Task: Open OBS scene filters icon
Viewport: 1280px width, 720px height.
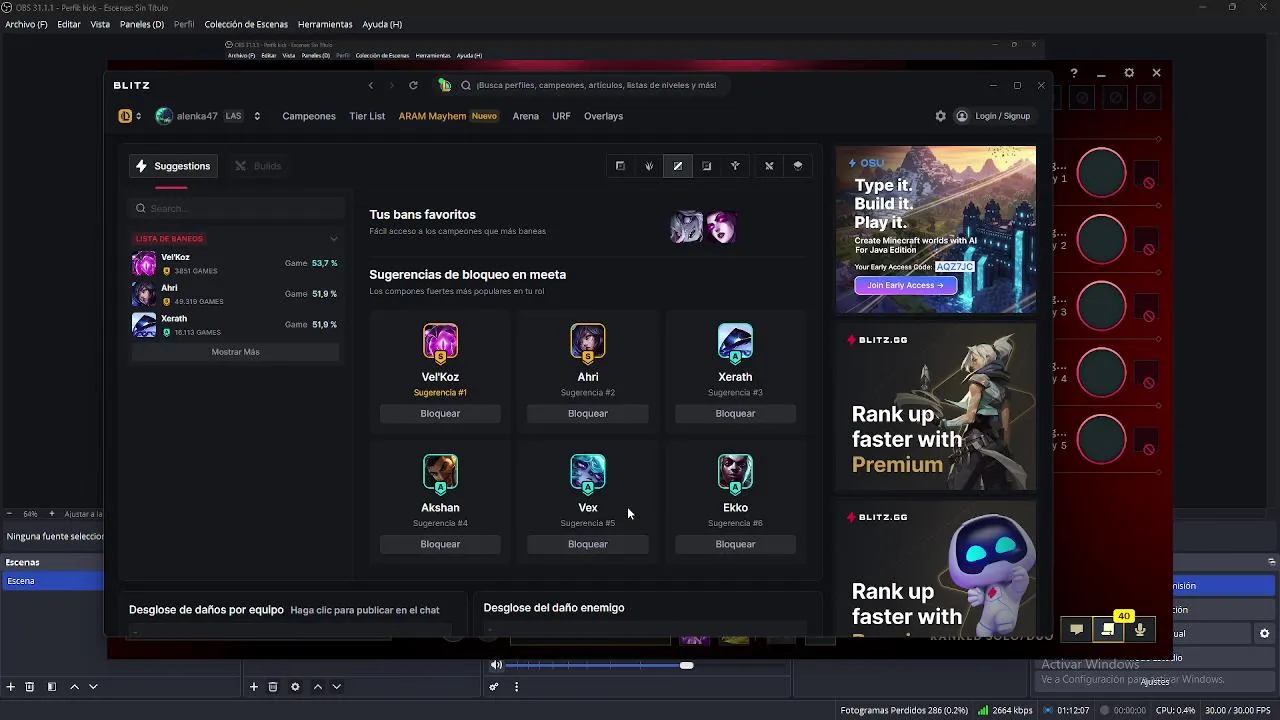Action: [x=52, y=687]
